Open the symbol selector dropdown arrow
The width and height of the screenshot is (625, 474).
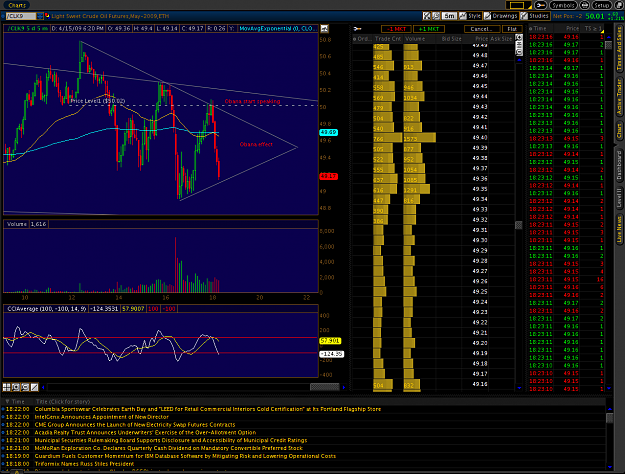coord(40,16)
